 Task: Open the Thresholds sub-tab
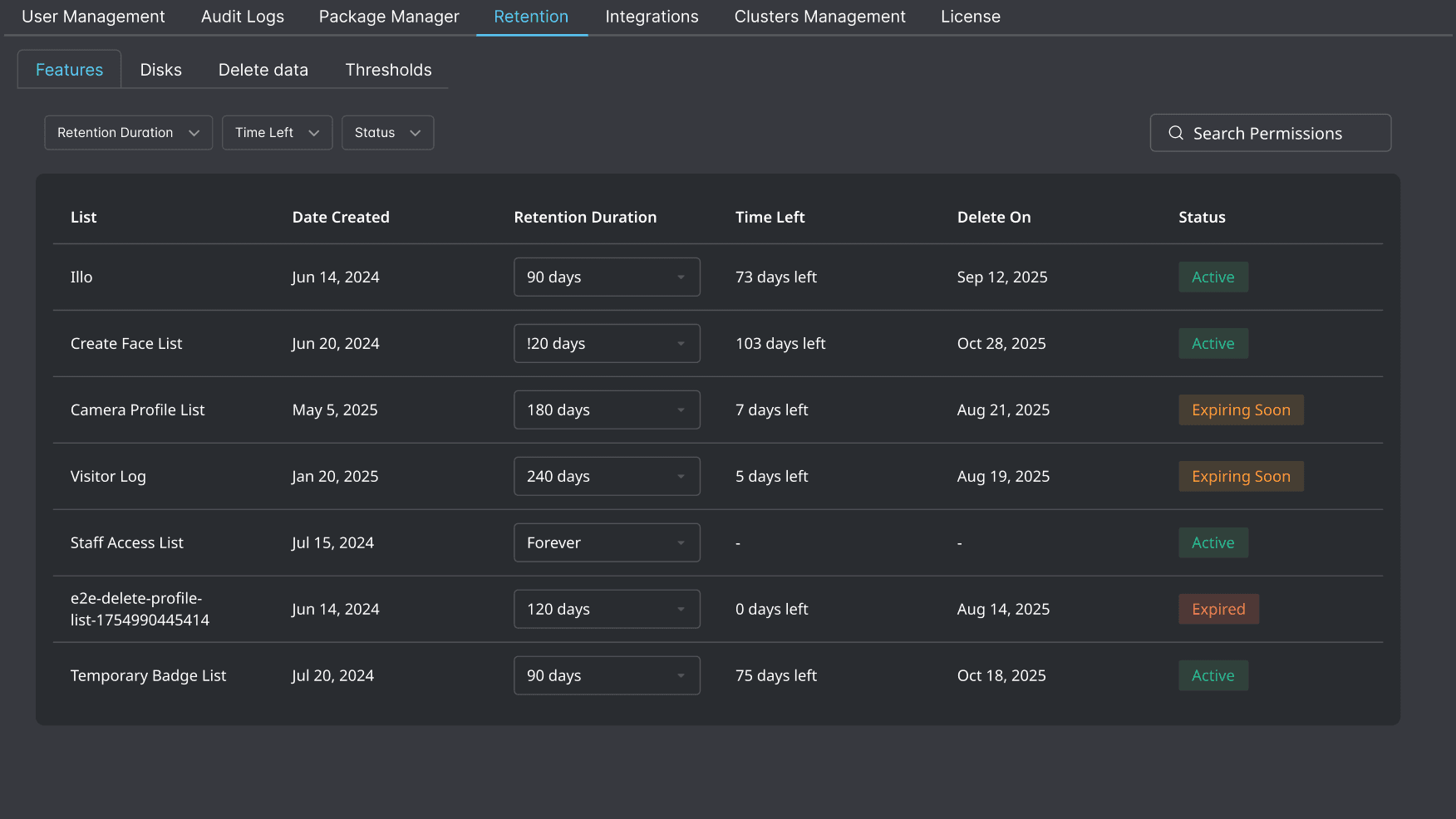(x=389, y=70)
